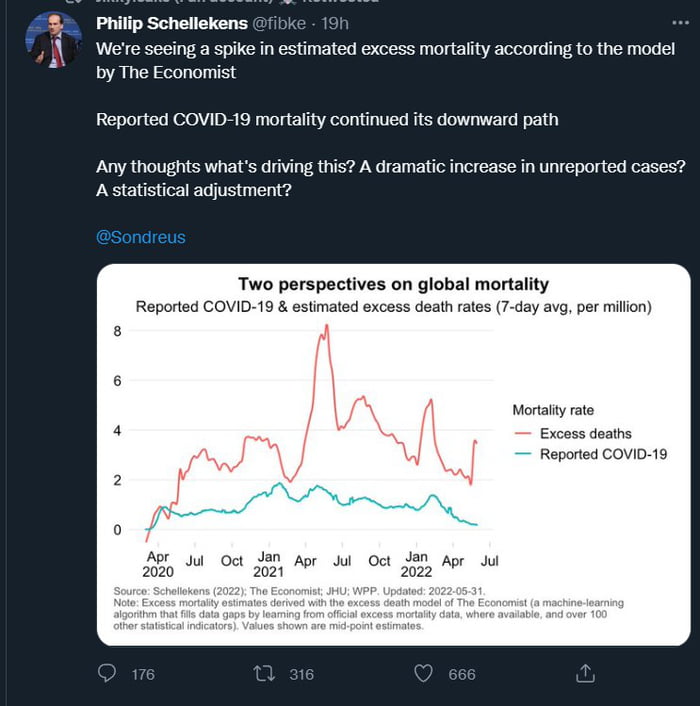
Task: Click the 666 likes count
Action: [462, 674]
